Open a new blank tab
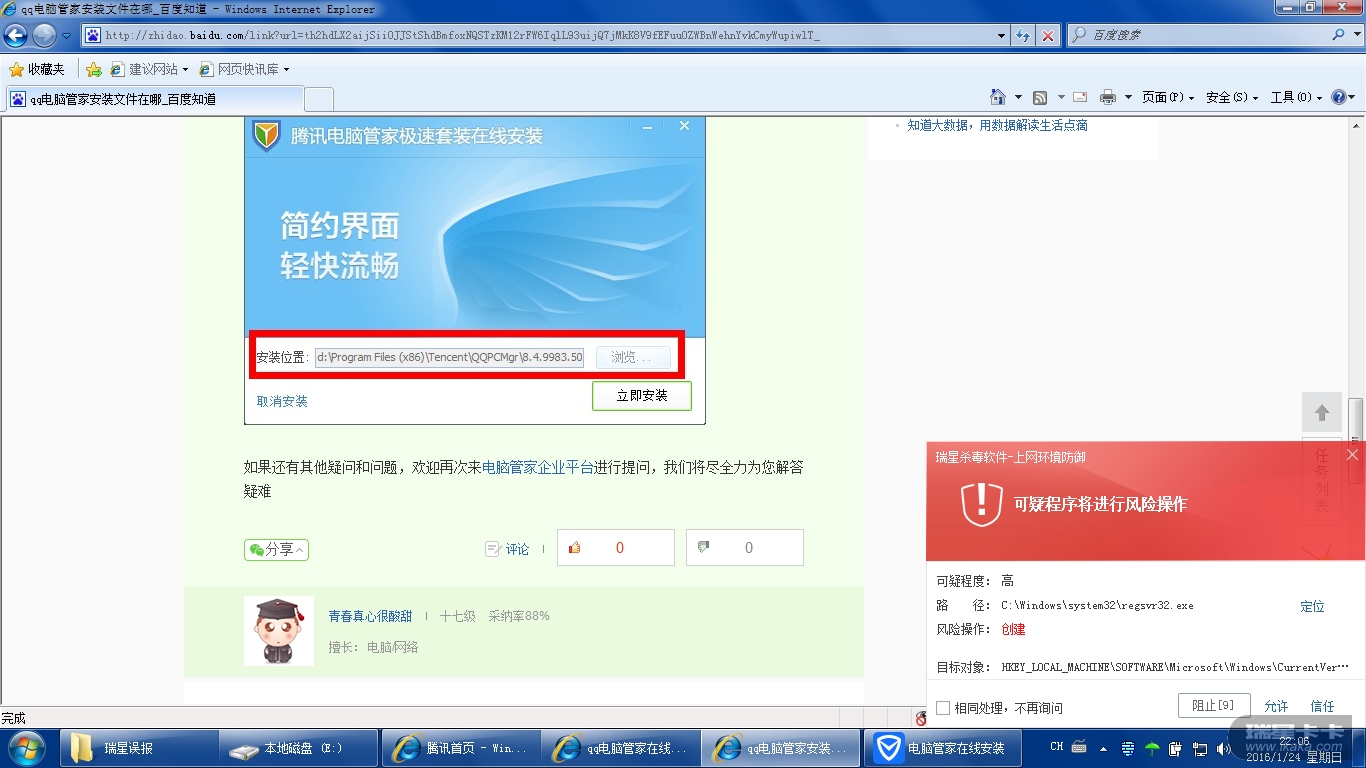The width and height of the screenshot is (1366, 768). coord(318,99)
